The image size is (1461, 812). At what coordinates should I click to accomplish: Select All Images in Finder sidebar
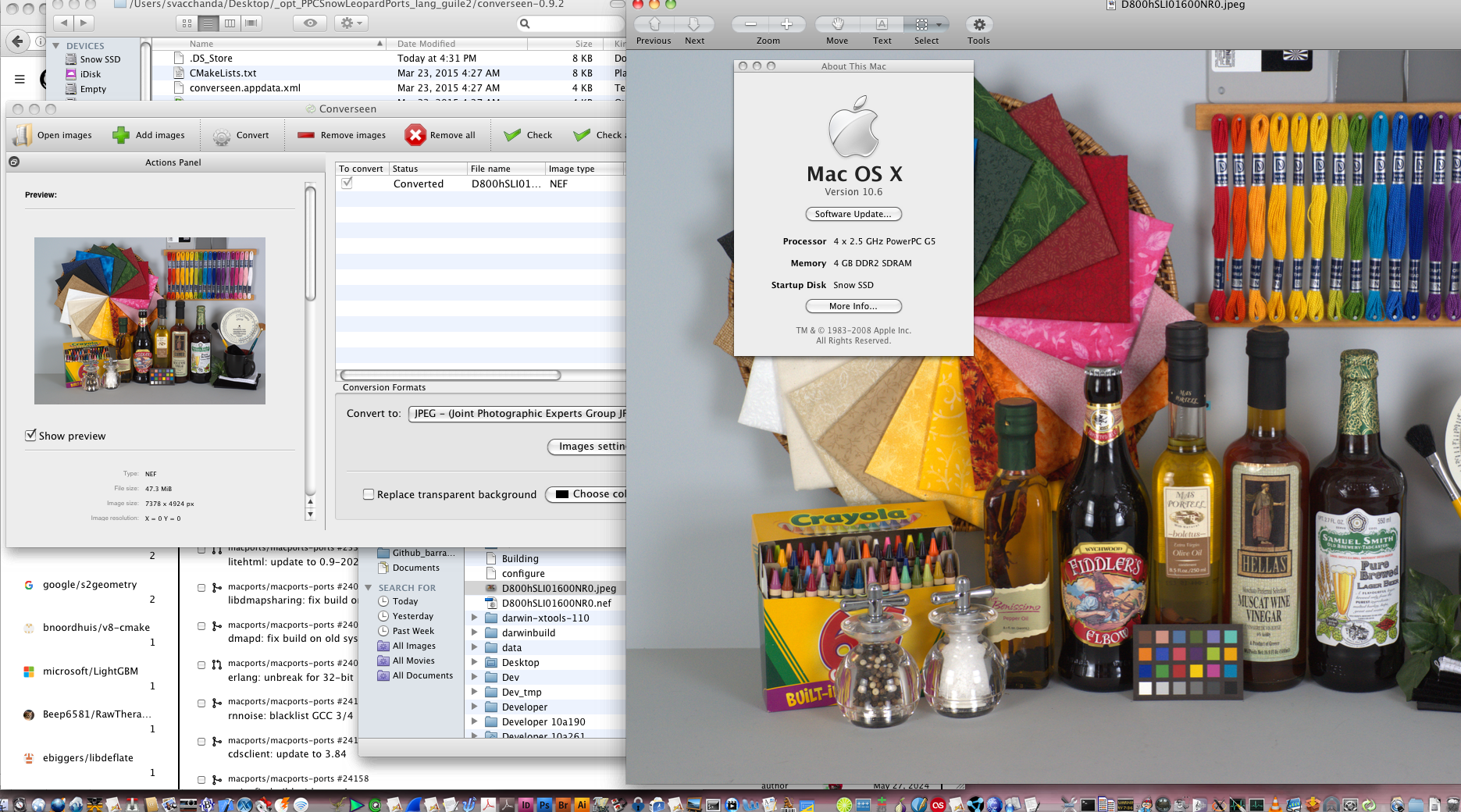click(x=414, y=646)
